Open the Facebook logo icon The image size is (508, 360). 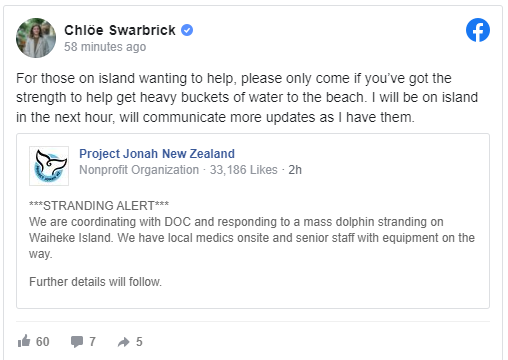pos(478,30)
